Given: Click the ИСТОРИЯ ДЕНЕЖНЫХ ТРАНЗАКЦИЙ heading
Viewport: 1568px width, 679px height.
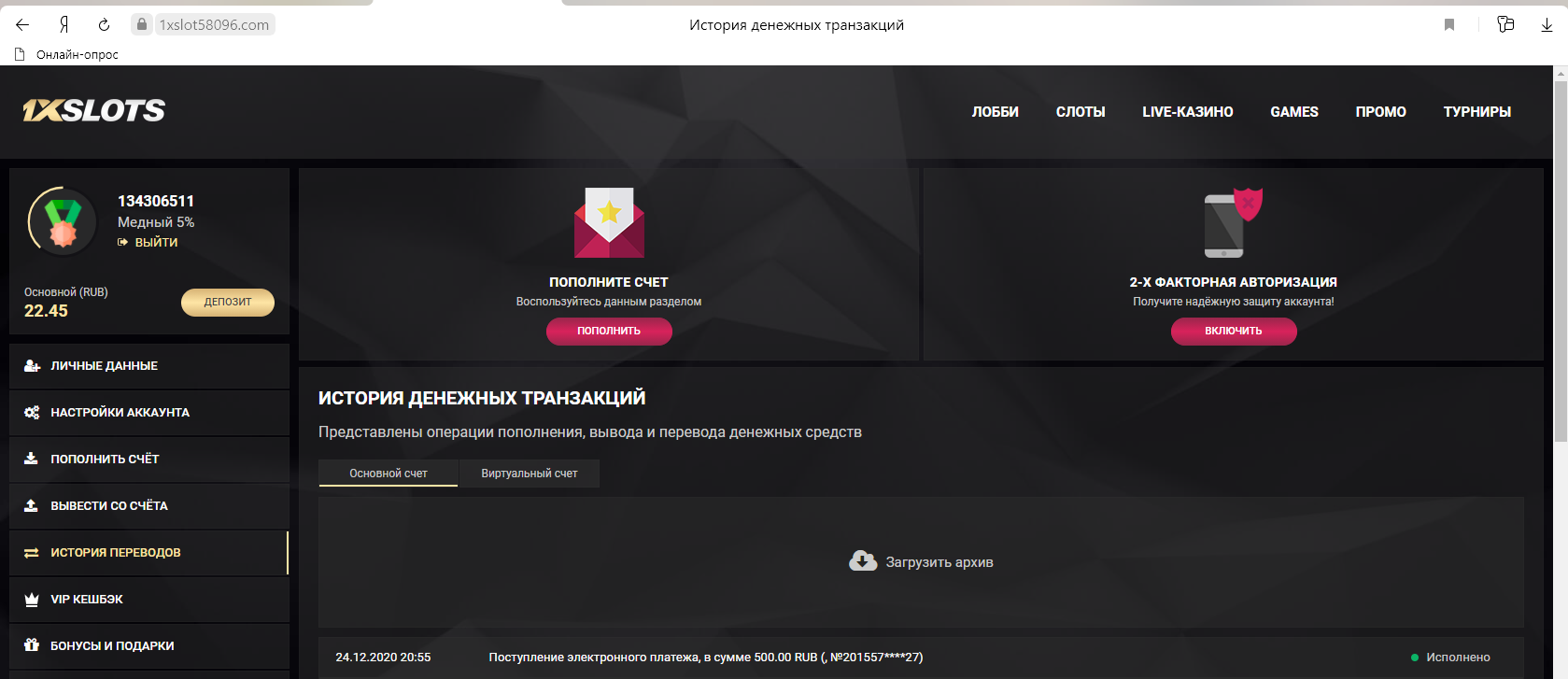Looking at the screenshot, I should pyautogui.click(x=482, y=398).
